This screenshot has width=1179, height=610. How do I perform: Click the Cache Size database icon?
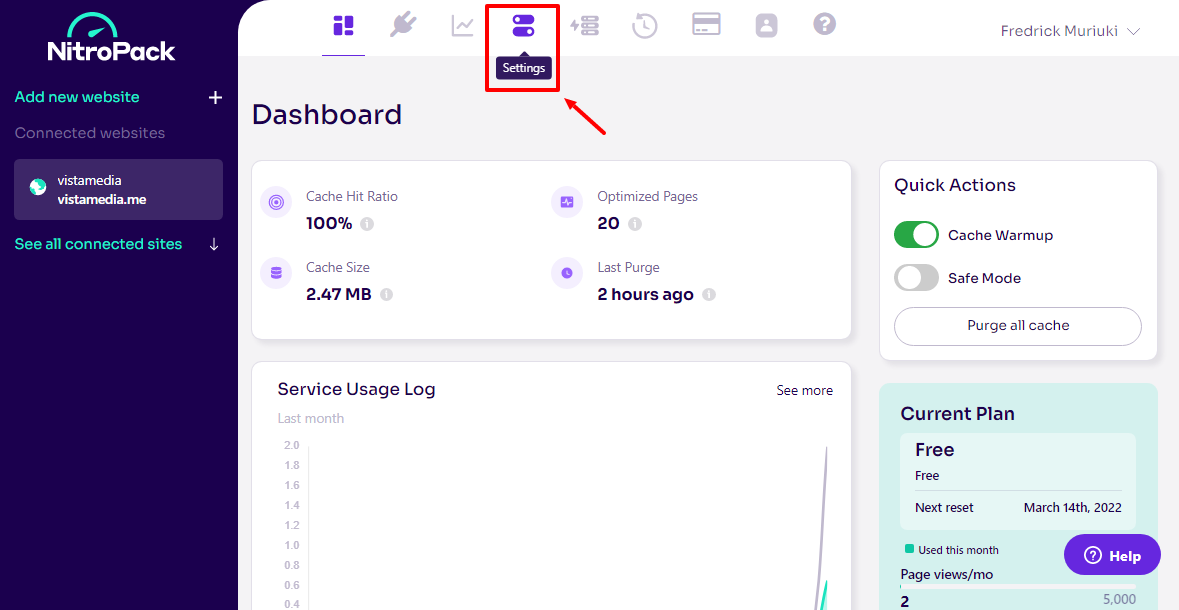[276, 273]
